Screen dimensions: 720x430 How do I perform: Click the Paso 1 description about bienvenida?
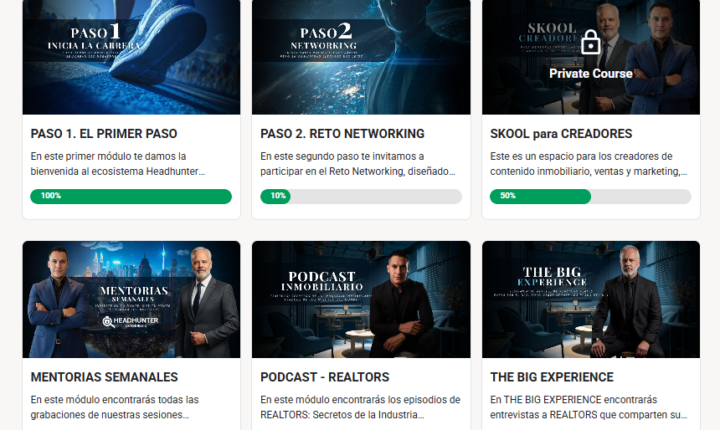[118, 164]
